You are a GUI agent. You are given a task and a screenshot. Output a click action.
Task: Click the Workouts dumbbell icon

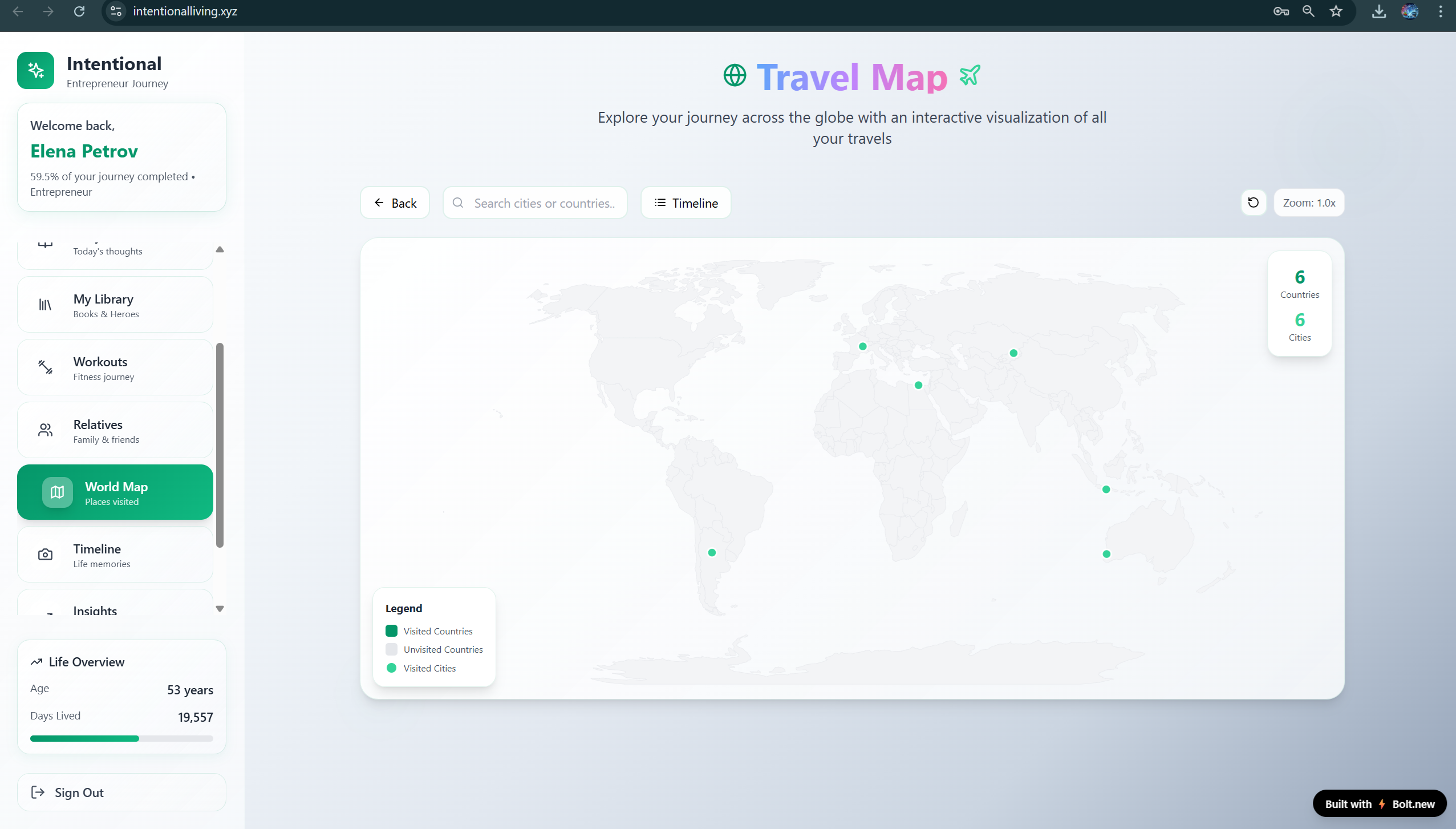click(x=46, y=367)
